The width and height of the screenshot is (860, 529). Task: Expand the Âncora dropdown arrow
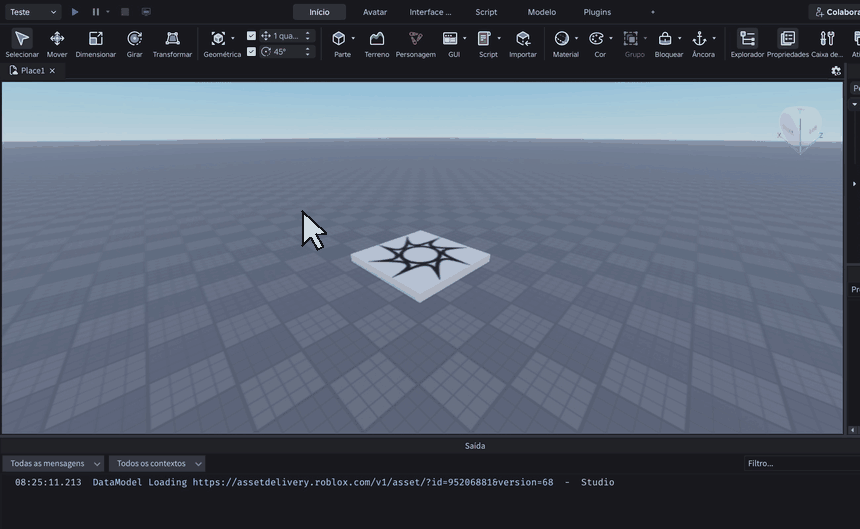[714, 38]
